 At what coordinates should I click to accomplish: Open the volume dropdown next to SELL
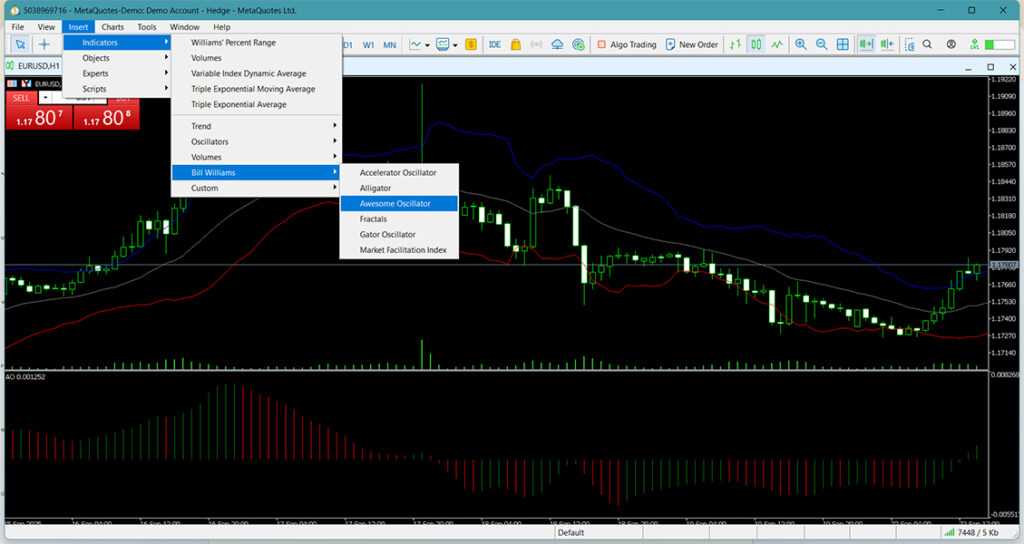pos(45,98)
